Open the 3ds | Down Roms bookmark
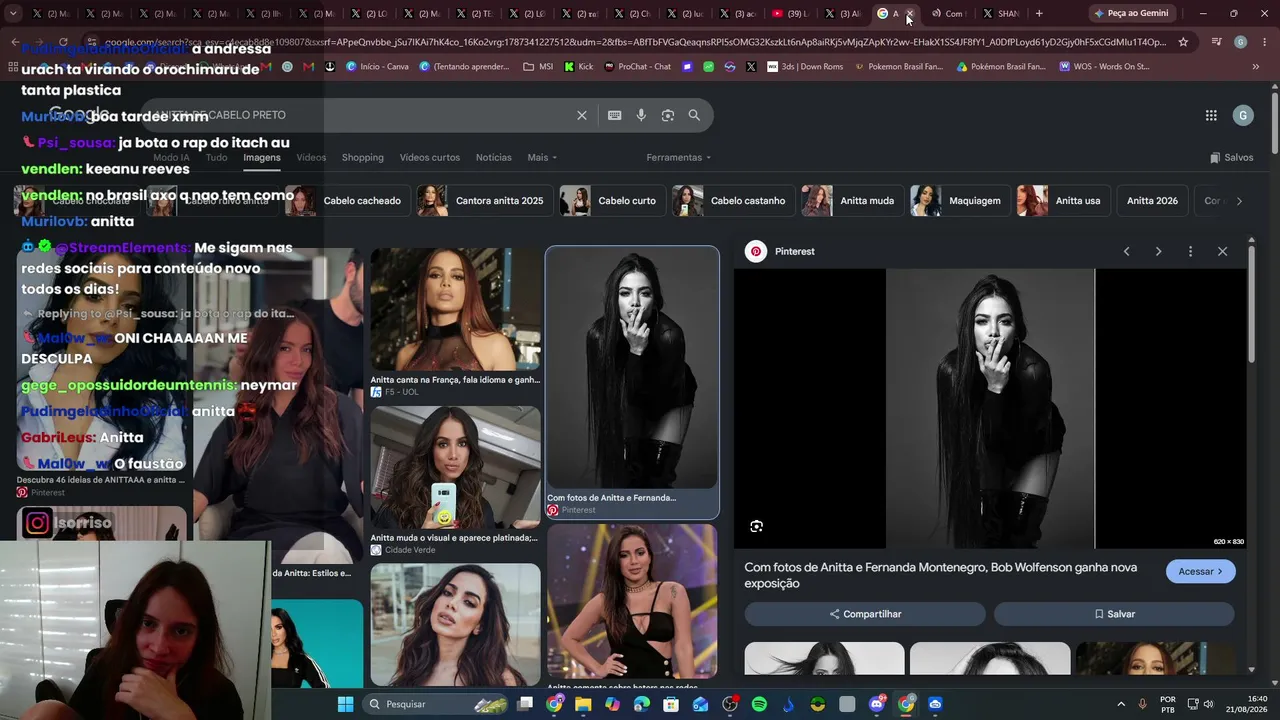 pos(804,67)
